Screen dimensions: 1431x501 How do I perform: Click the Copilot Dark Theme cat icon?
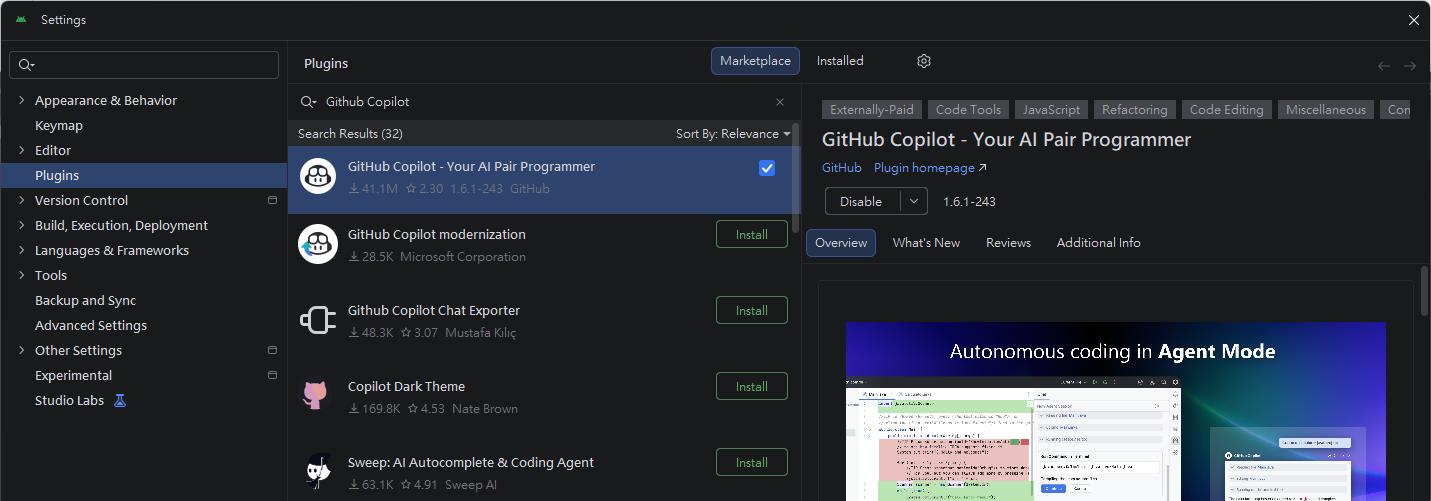(x=315, y=396)
